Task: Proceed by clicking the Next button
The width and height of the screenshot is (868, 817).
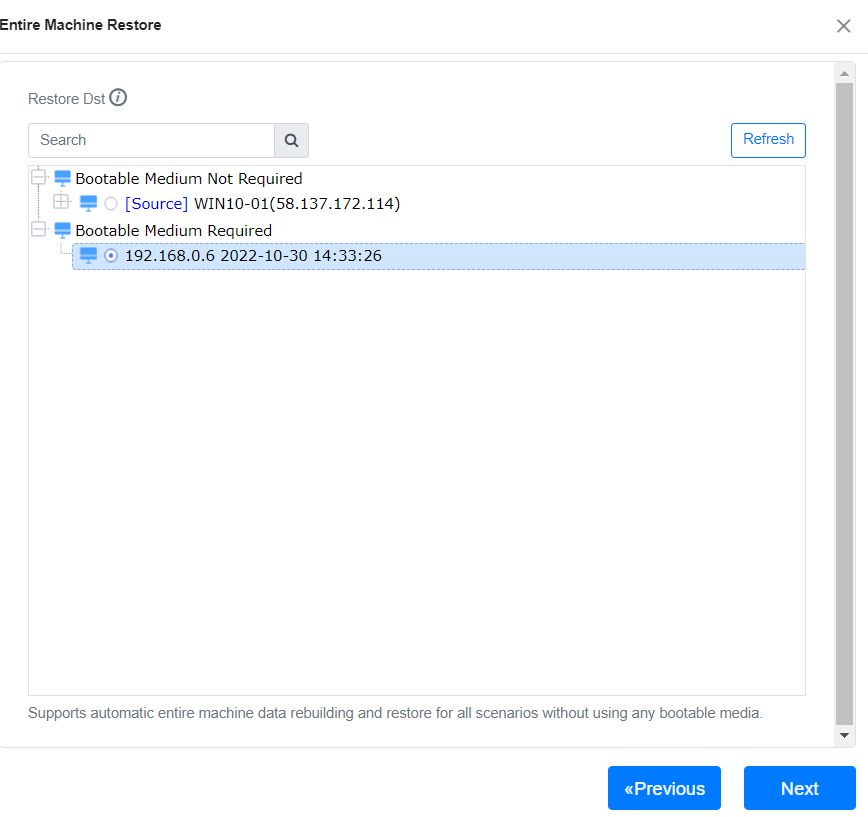Action: coord(799,788)
